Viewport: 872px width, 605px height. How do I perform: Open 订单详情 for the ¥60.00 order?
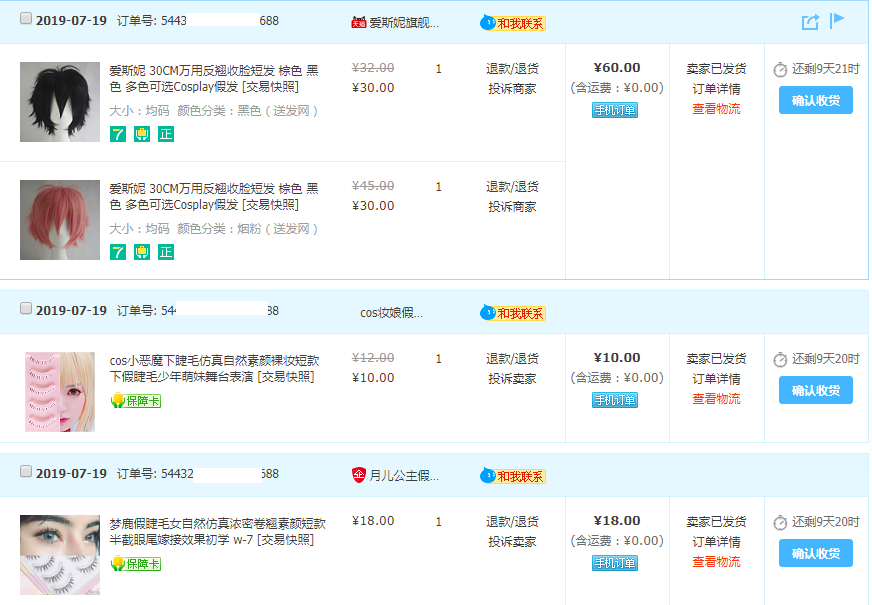716,89
